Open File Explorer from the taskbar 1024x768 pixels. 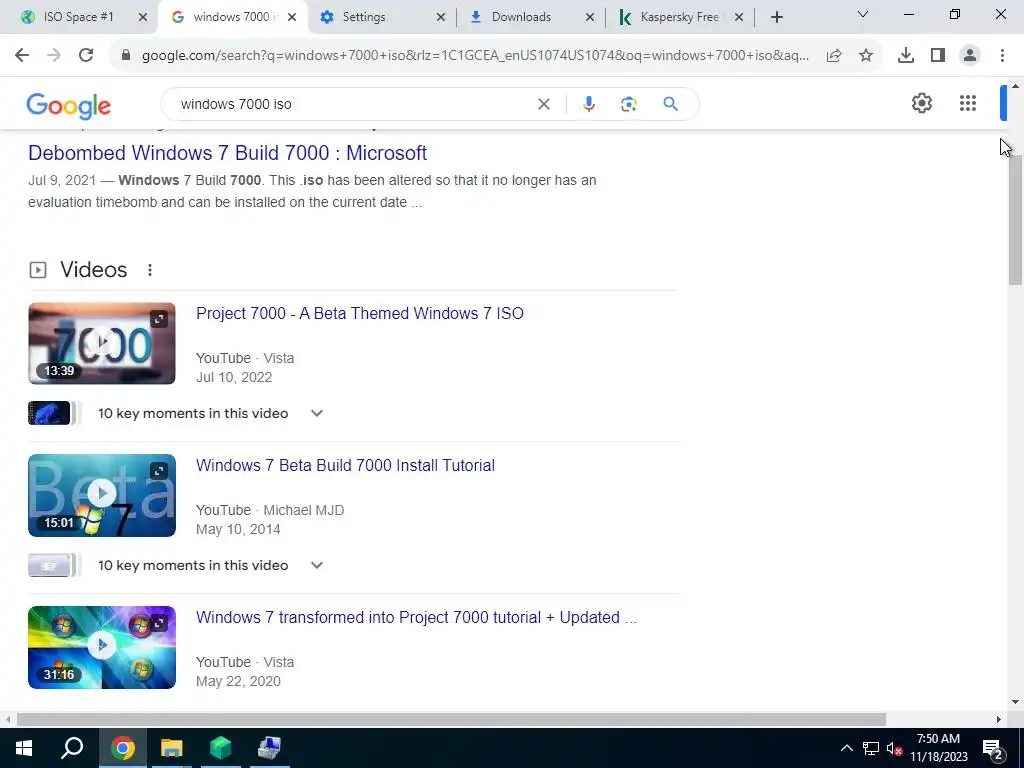[172, 748]
